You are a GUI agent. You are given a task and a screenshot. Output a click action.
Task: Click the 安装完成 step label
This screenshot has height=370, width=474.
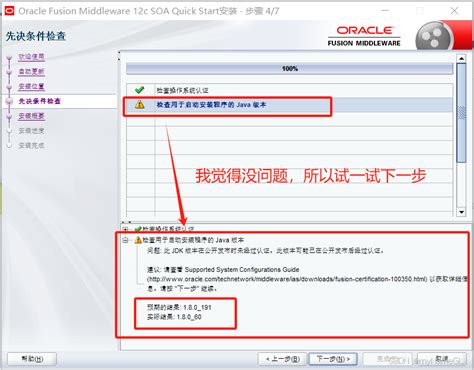(31, 145)
